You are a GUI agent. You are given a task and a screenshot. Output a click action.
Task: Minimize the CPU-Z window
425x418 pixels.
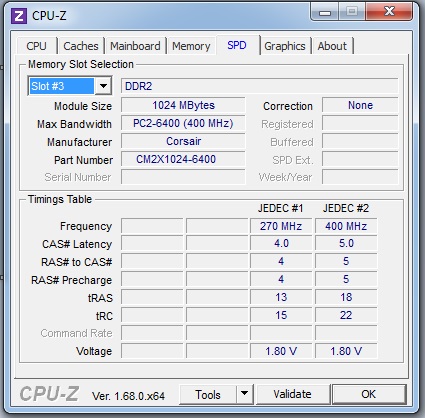click(x=325, y=12)
